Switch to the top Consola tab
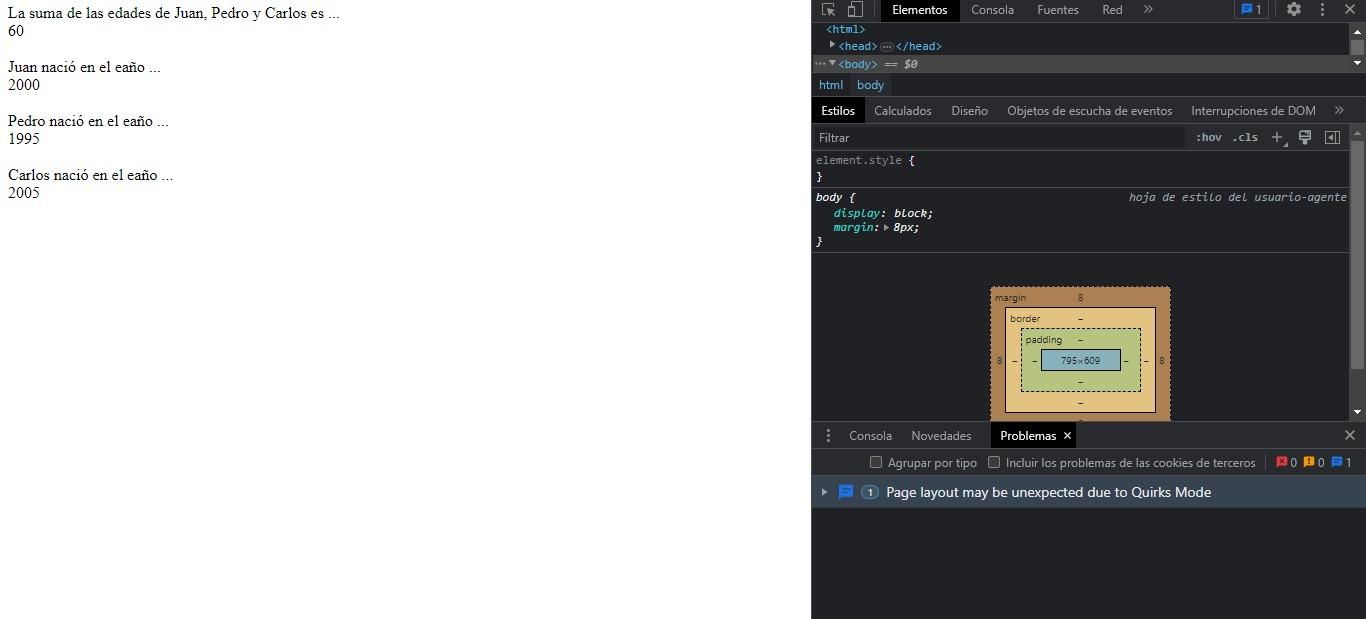The image size is (1366, 619). [992, 10]
